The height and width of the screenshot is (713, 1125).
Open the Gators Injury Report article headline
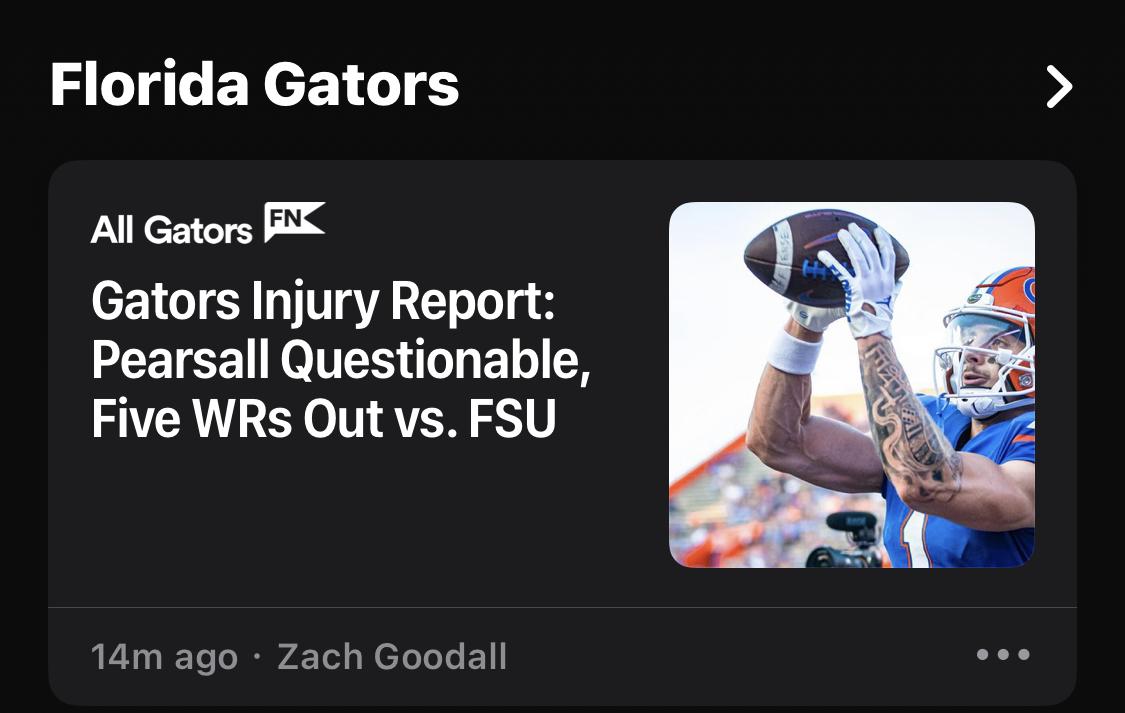coord(341,359)
